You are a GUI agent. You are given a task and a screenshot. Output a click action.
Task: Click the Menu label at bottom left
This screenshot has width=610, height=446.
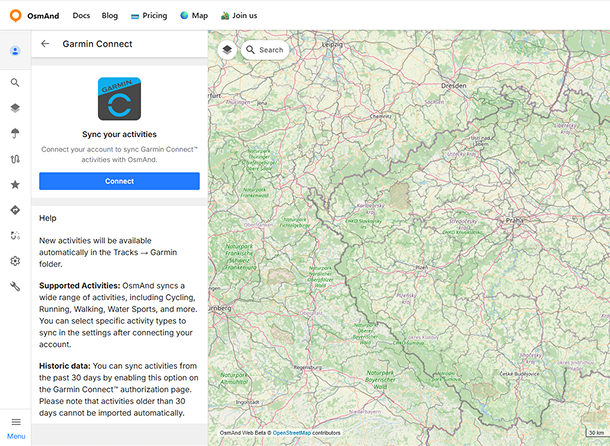[16, 436]
